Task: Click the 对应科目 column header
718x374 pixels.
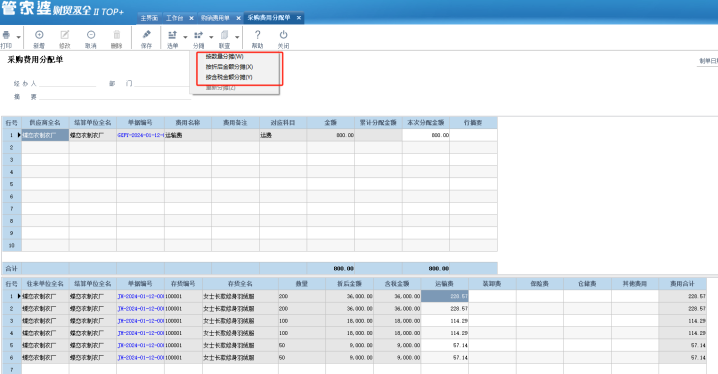Action: [x=283, y=123]
